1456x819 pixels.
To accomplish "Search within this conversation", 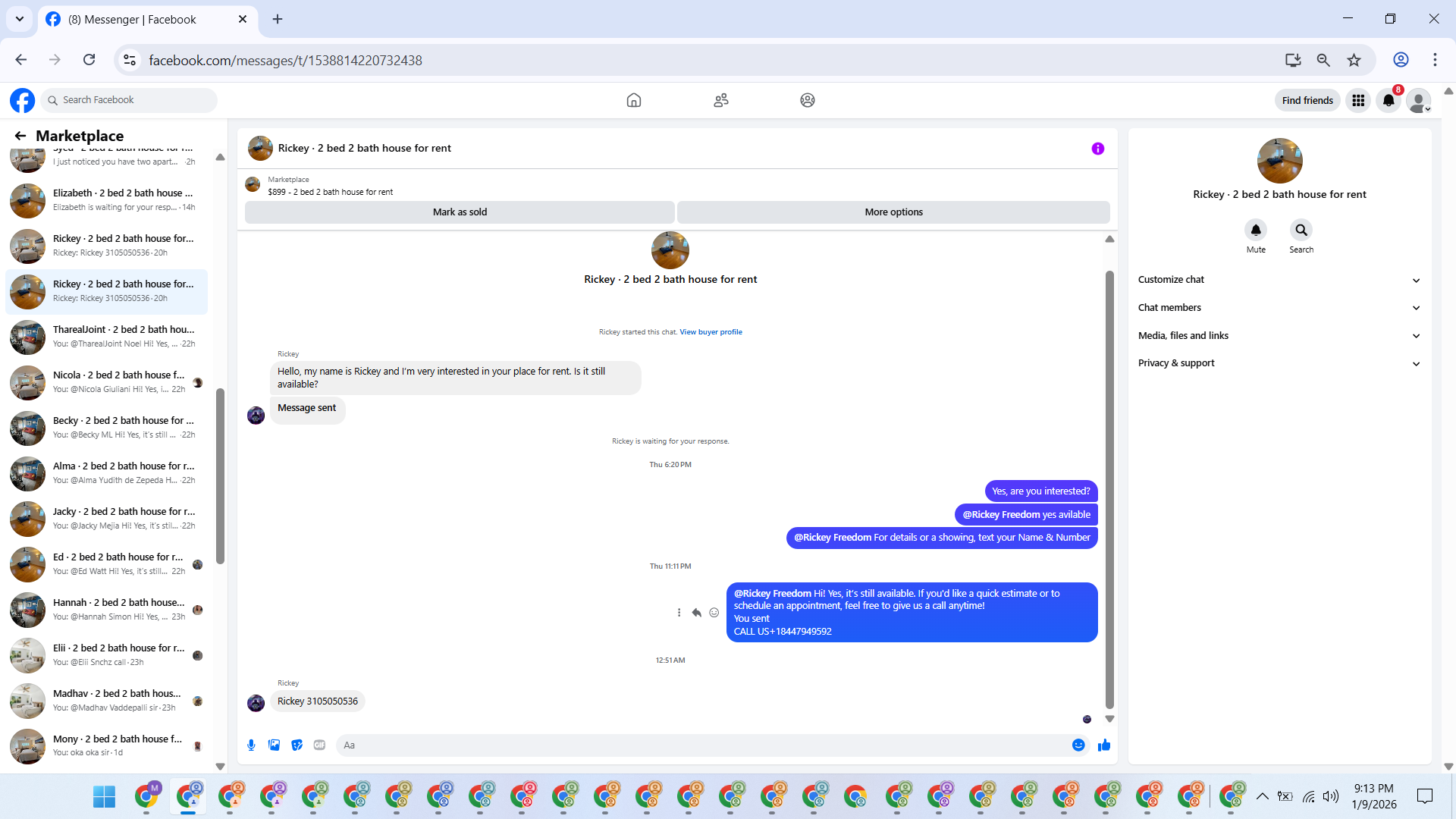I will point(1301,231).
